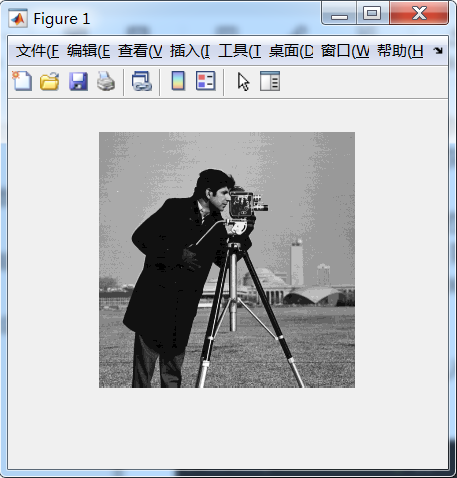This screenshot has height=478, width=457.
Task: Open the 工具 (Tools) menu
Action: pyautogui.click(x=240, y=51)
